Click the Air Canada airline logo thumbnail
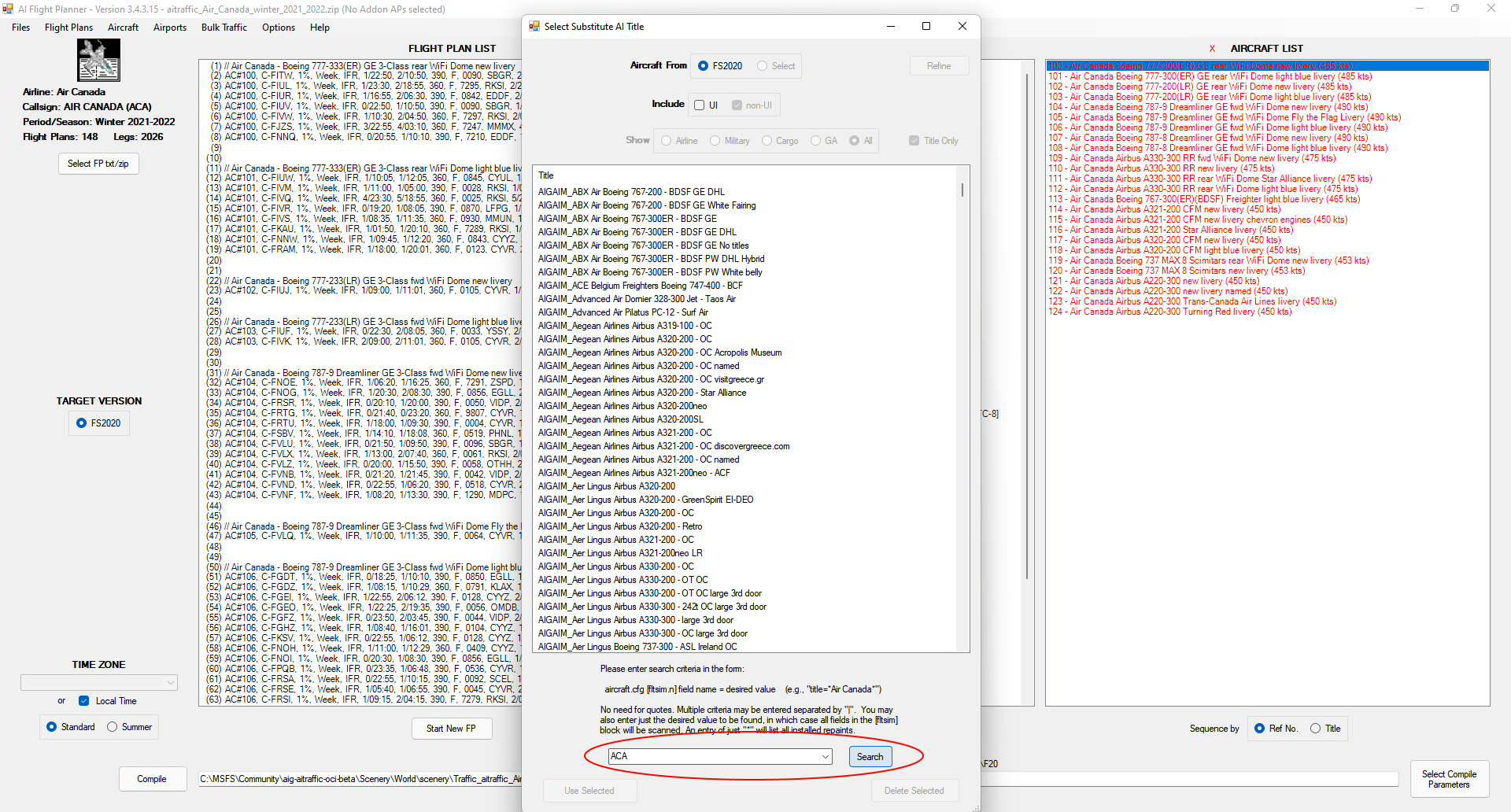 click(x=98, y=60)
